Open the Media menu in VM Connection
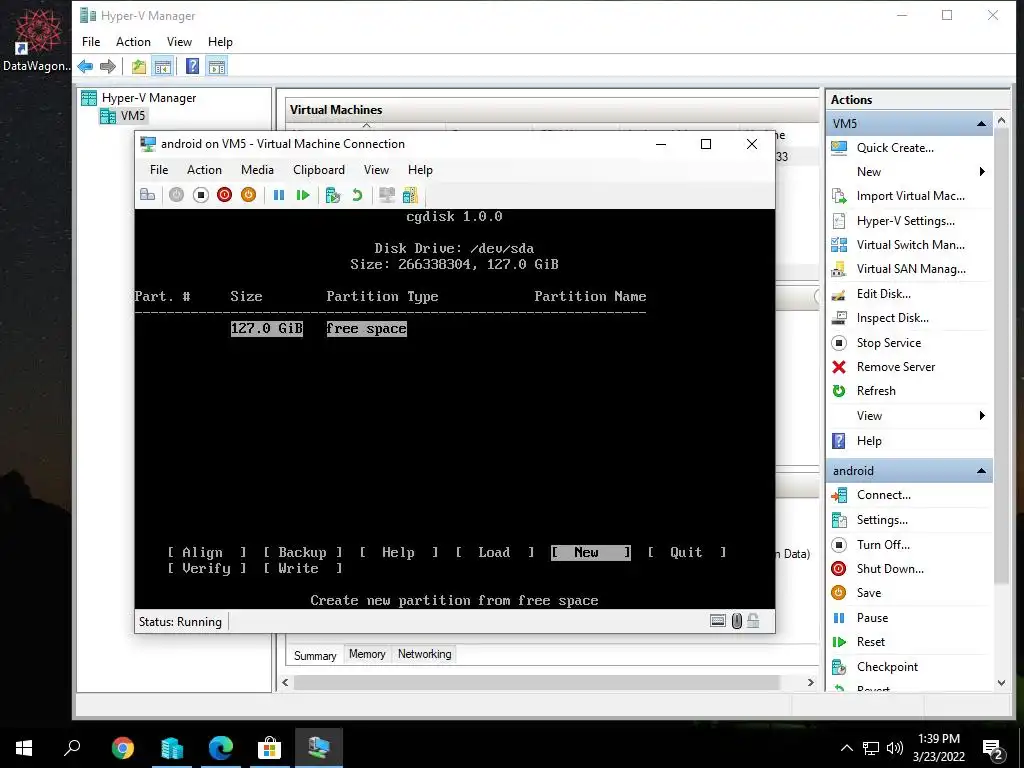This screenshot has height=768, width=1024. (x=257, y=170)
